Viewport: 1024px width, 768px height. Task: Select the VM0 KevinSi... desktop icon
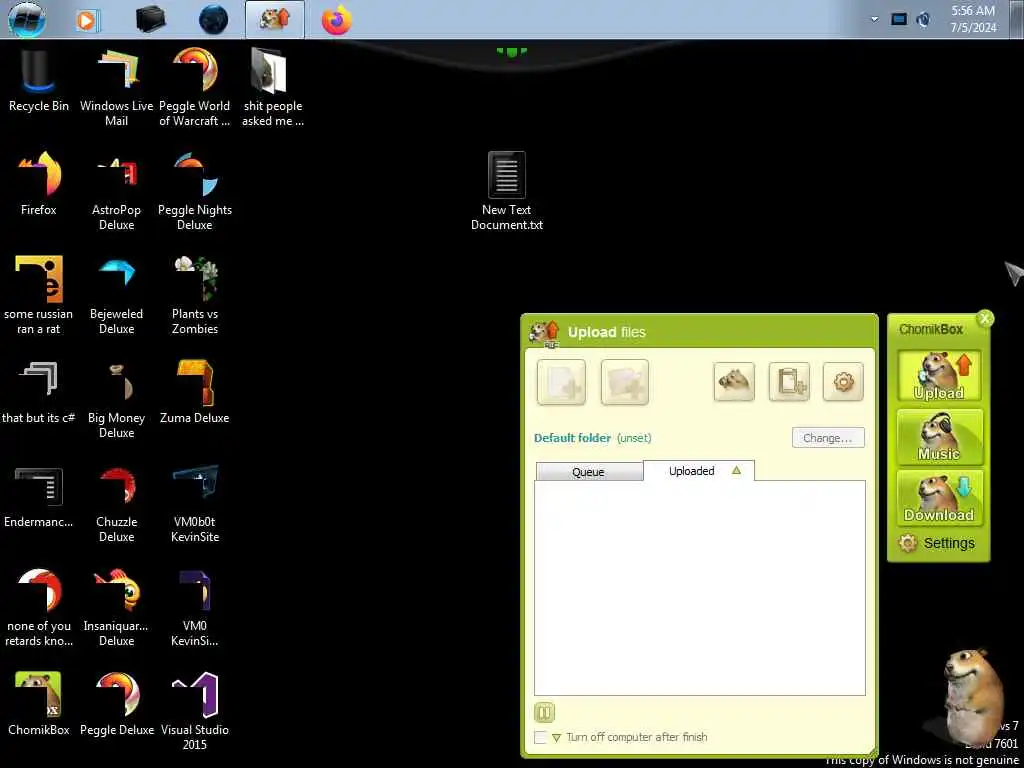tap(195, 607)
